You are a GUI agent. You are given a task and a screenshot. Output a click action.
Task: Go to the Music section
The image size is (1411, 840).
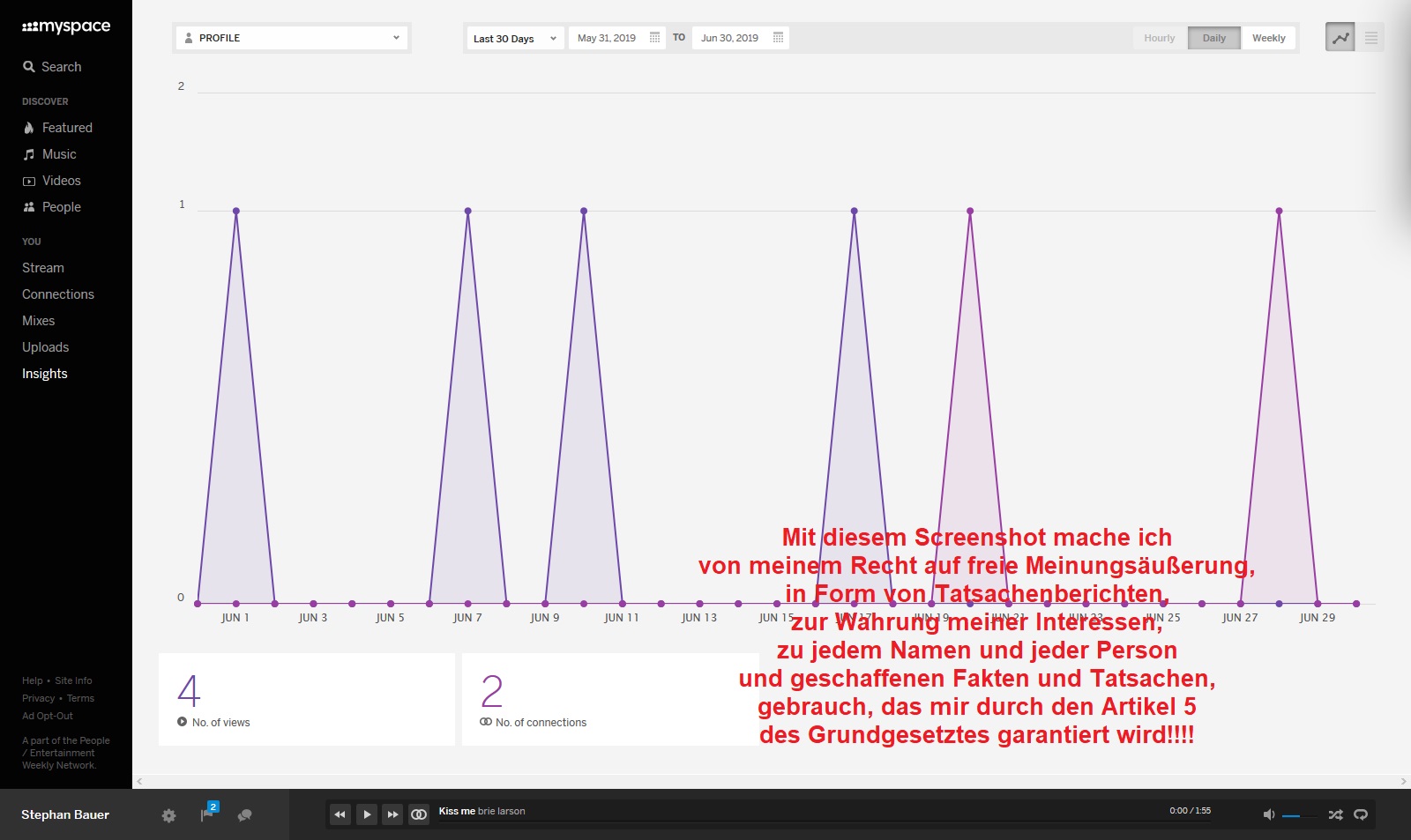tap(49, 154)
